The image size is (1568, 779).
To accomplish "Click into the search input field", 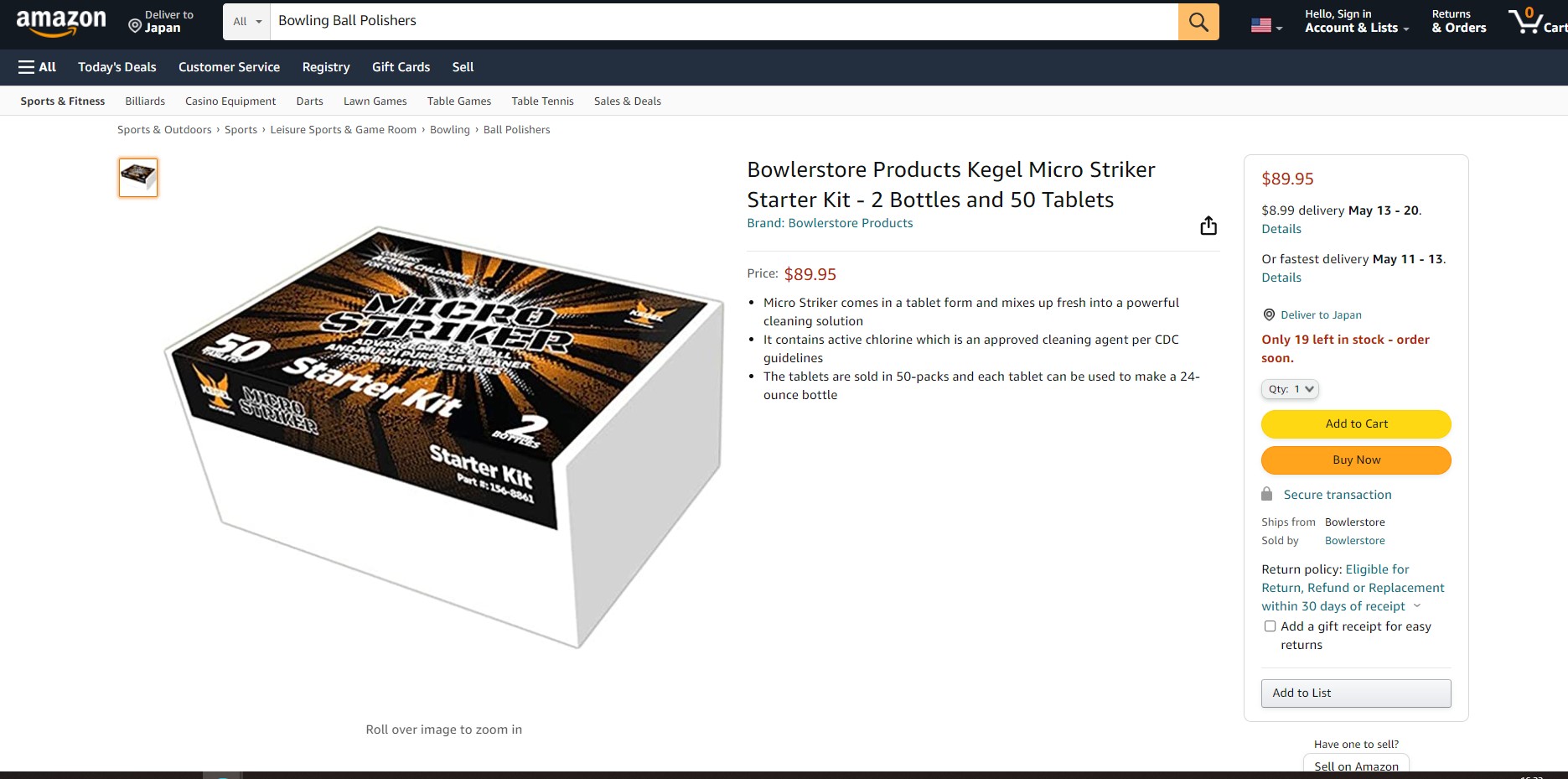I will click(x=724, y=22).
